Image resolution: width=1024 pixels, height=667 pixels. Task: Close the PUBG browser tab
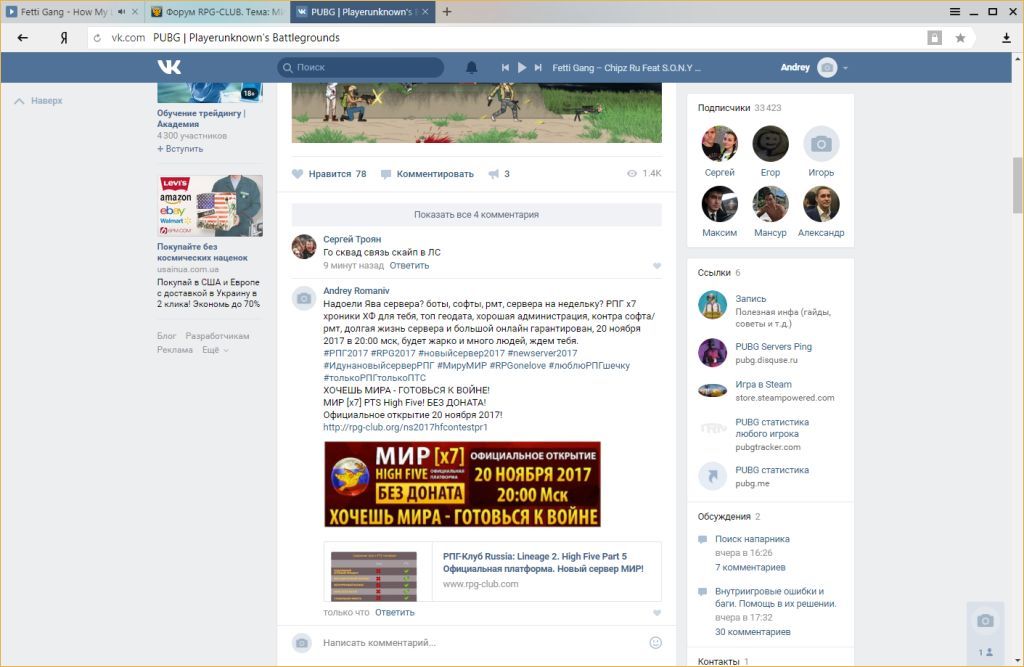425,12
